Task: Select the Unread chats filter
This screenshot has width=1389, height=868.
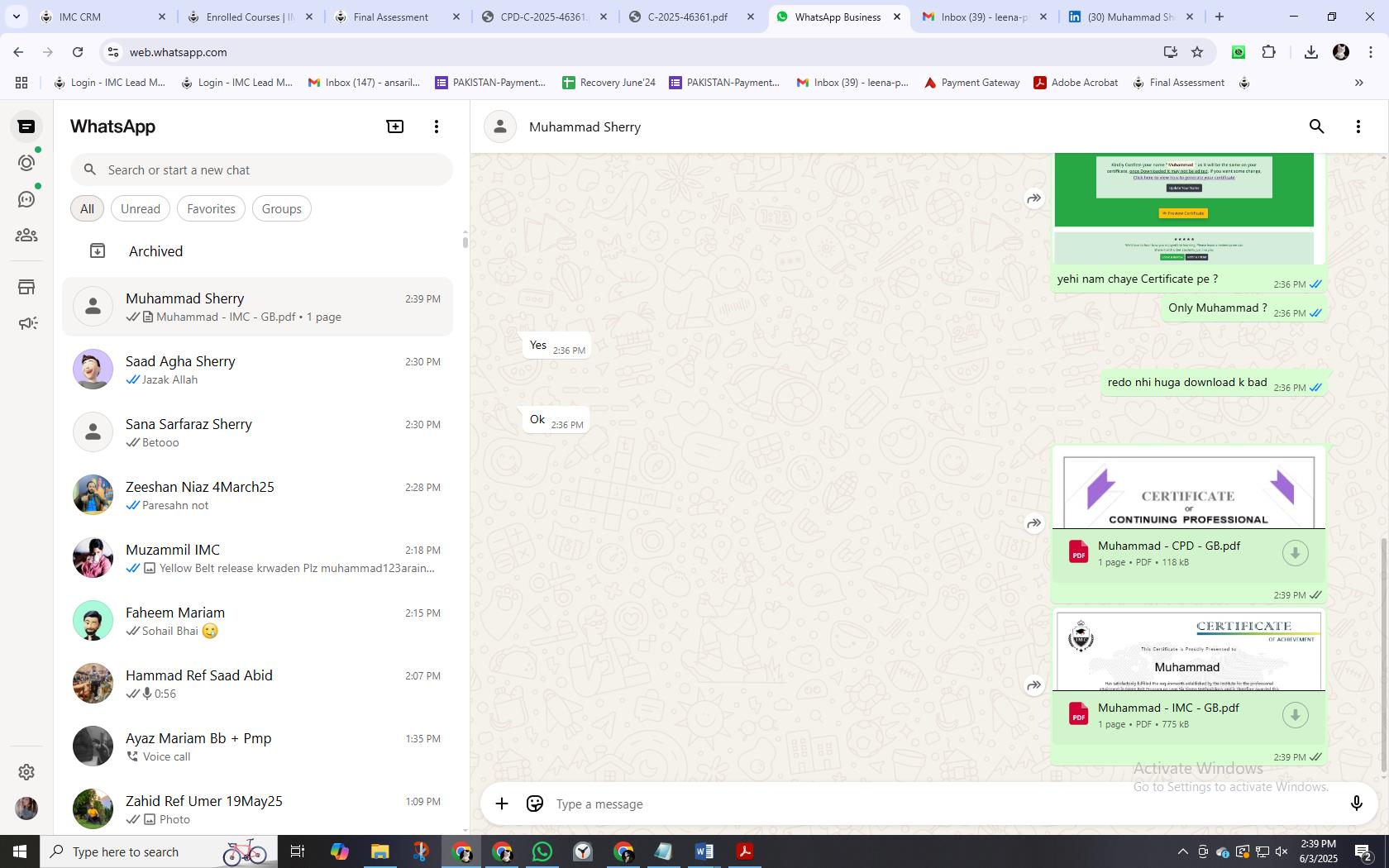Action: pos(141,208)
